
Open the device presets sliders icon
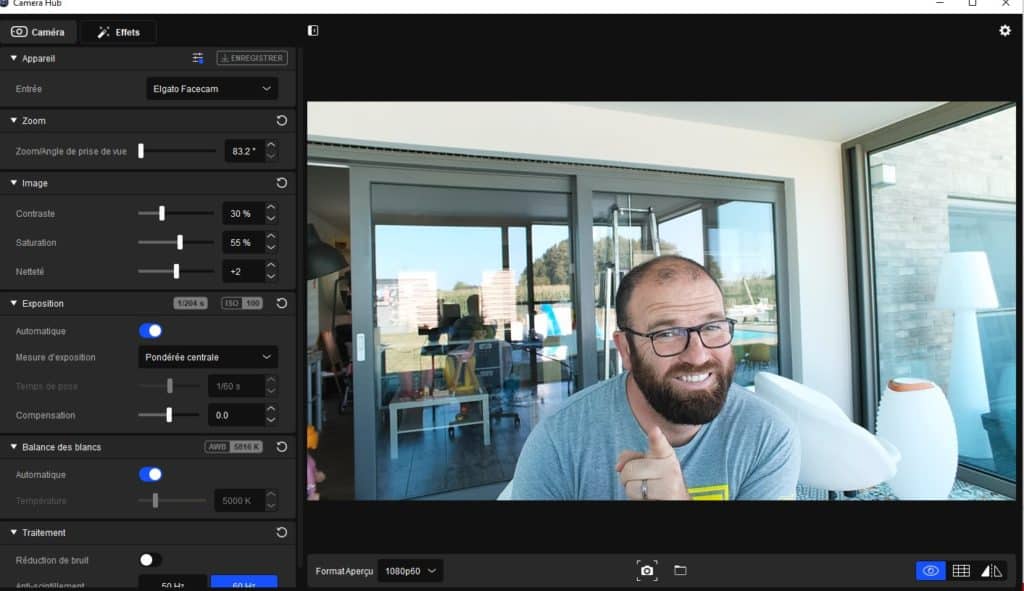click(198, 58)
